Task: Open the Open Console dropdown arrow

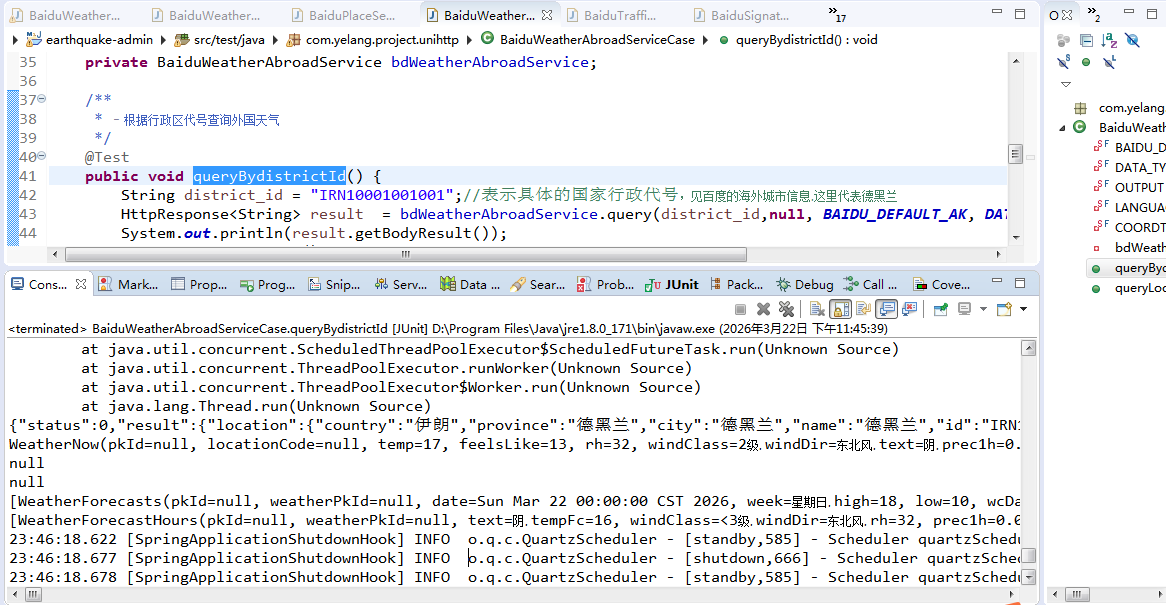Action: [x=1023, y=308]
